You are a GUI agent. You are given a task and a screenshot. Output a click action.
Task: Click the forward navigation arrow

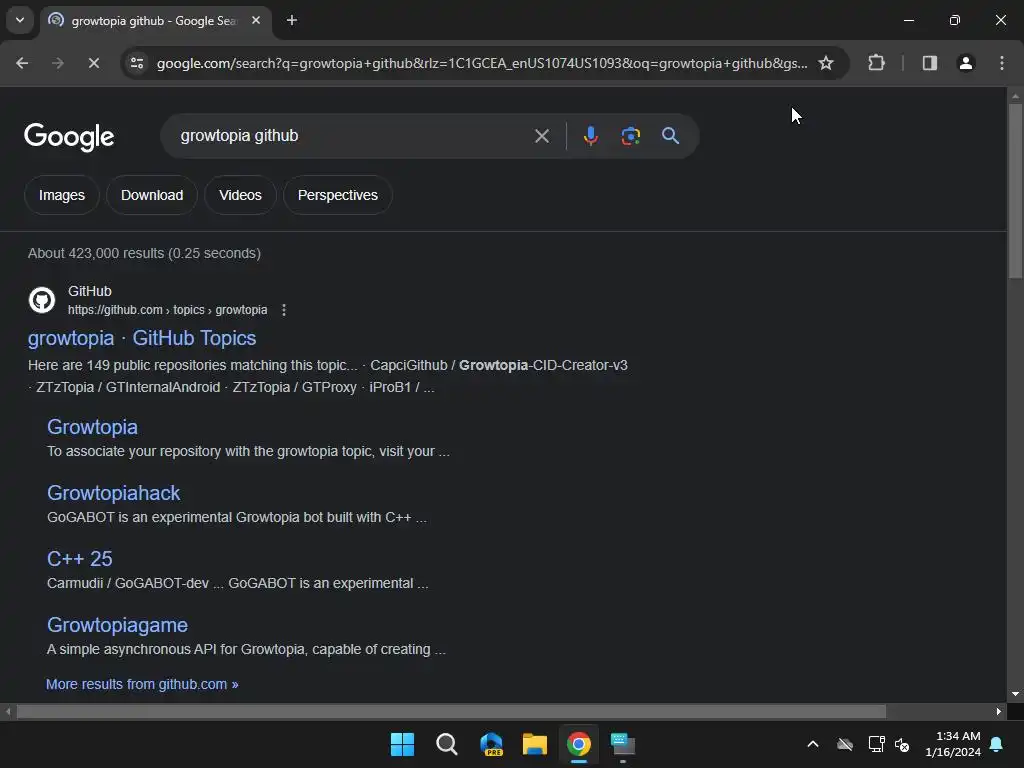[58, 63]
